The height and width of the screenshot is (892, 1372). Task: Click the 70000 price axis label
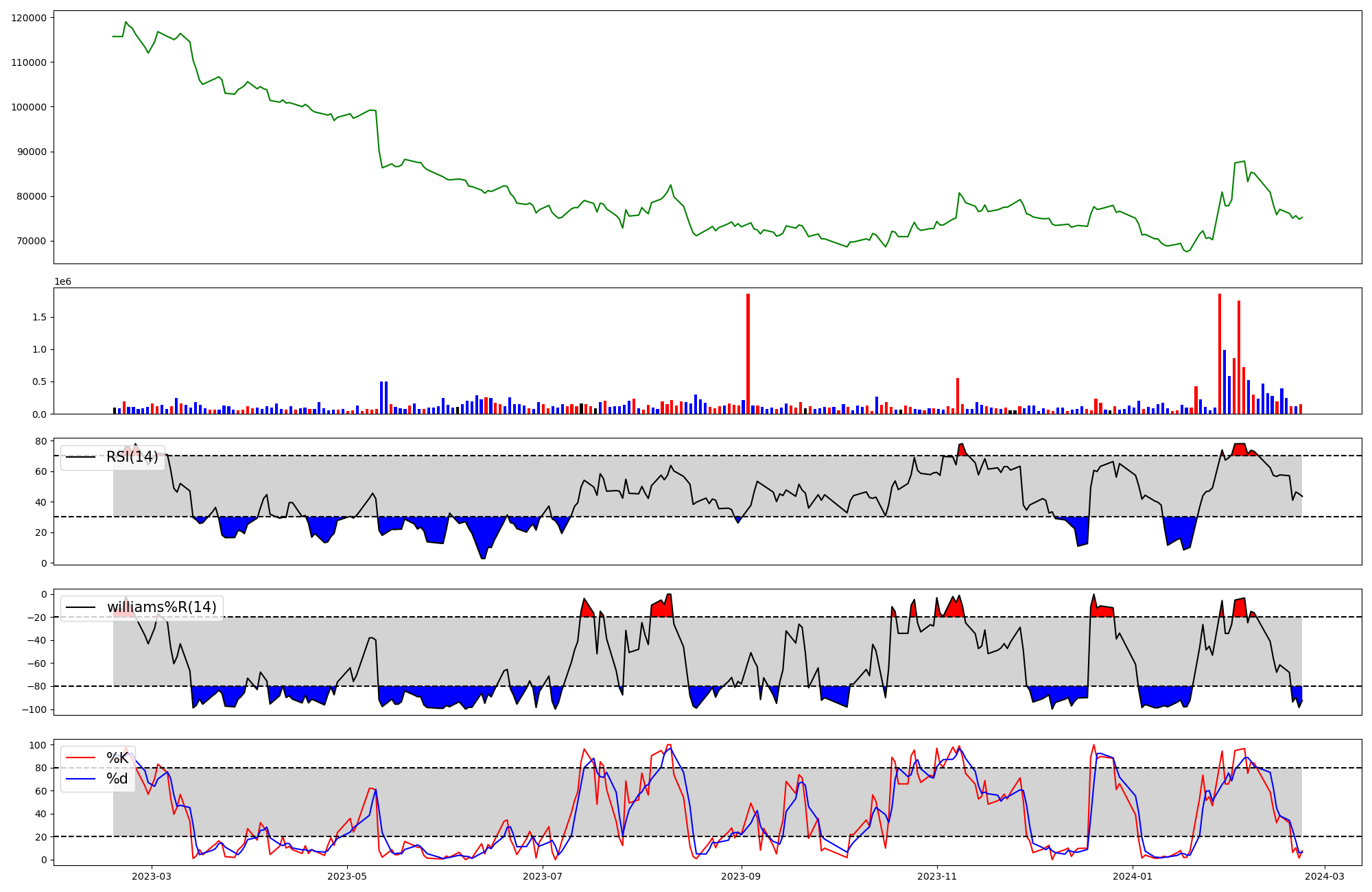tap(32, 242)
